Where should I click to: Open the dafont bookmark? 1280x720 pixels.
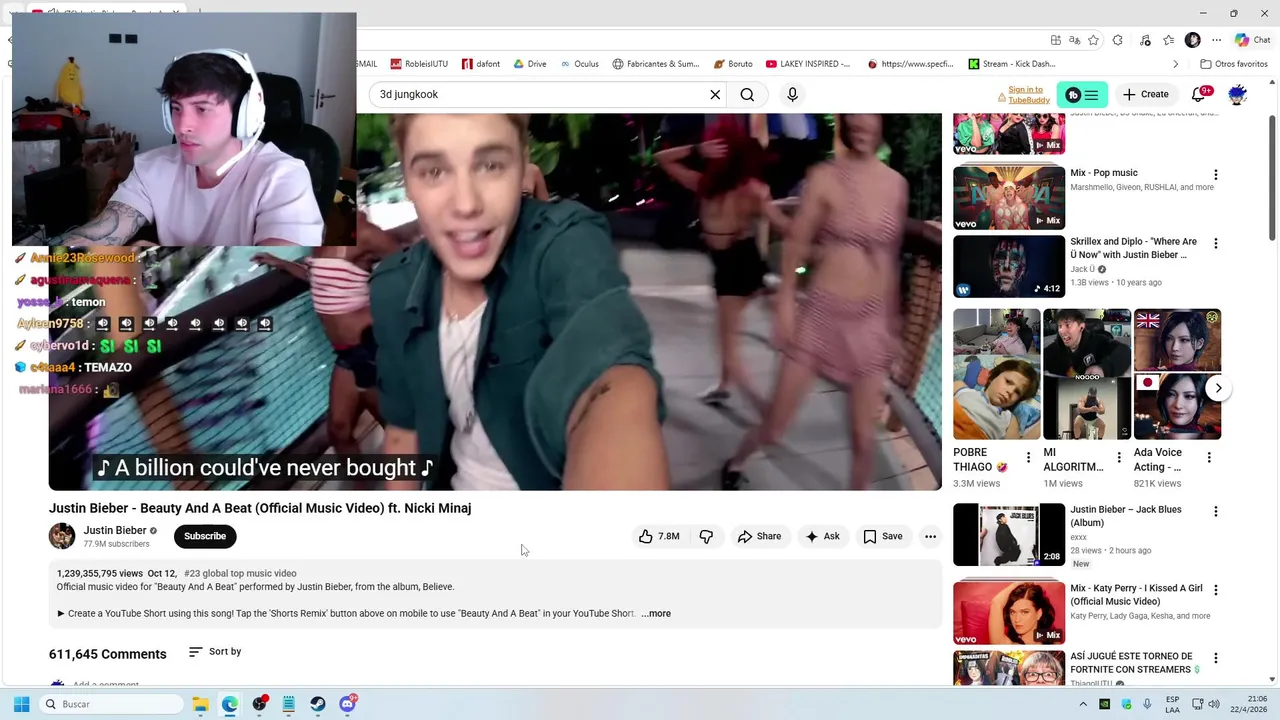point(481,64)
